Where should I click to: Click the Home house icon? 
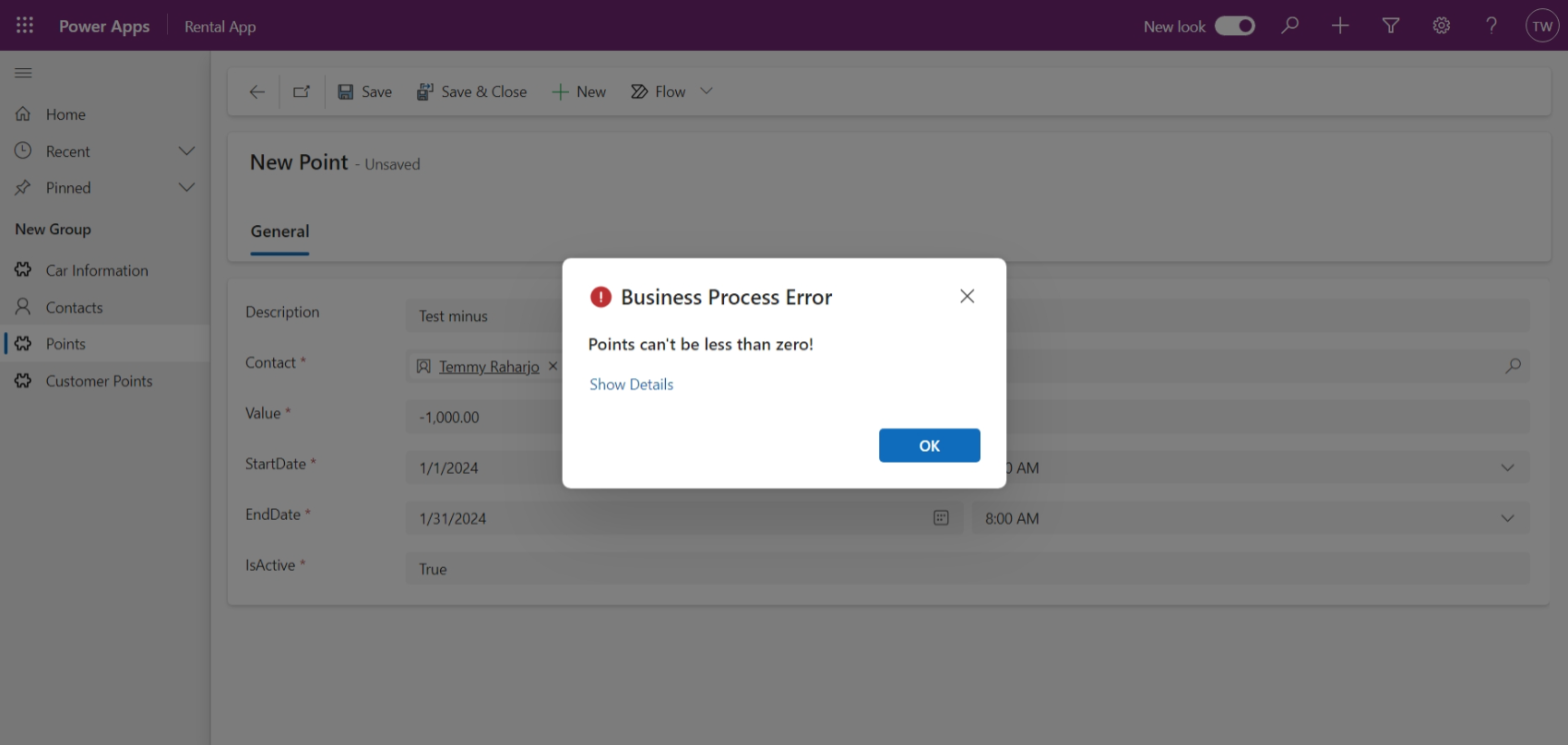pos(23,113)
